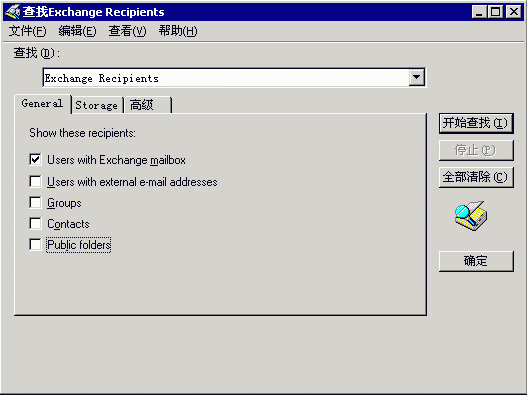Check the Groups checkbox
The width and height of the screenshot is (527, 395).
tap(35, 202)
